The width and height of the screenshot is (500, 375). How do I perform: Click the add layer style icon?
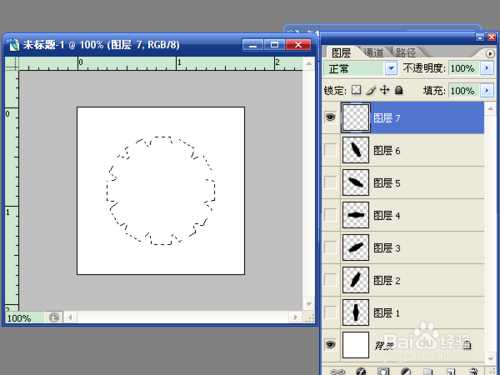click(361, 371)
